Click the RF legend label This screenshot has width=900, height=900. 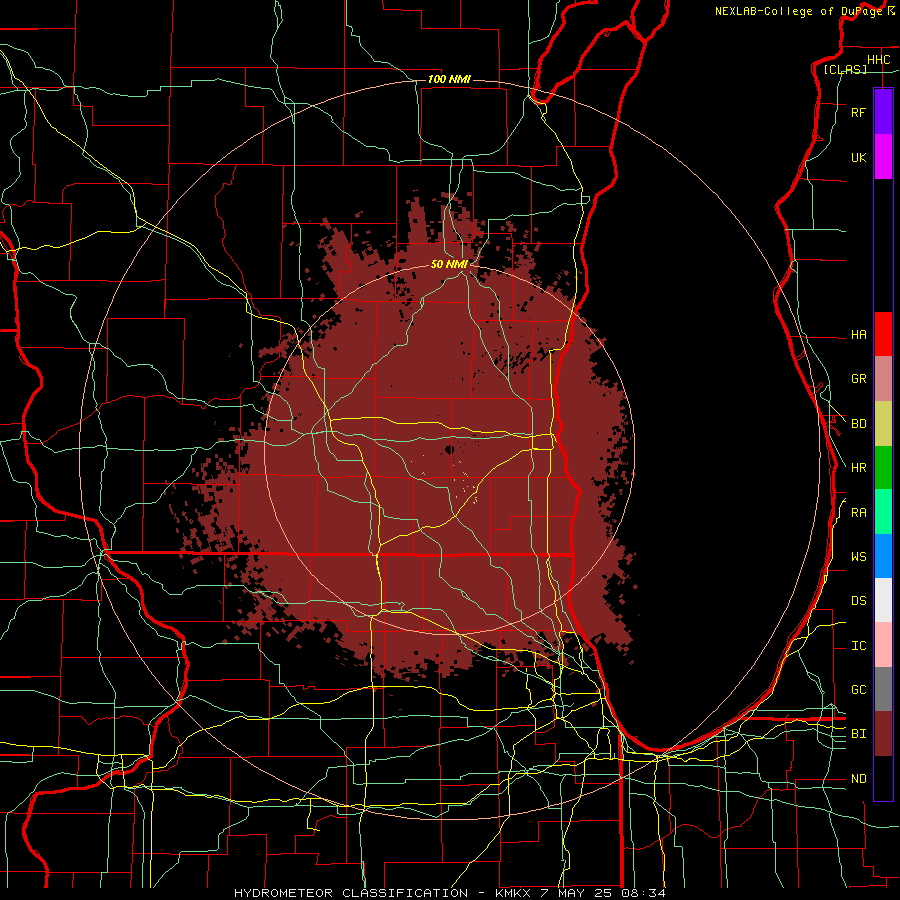click(858, 112)
